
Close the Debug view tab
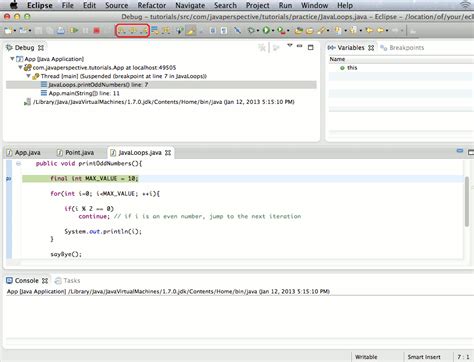pyautogui.click(x=41, y=48)
